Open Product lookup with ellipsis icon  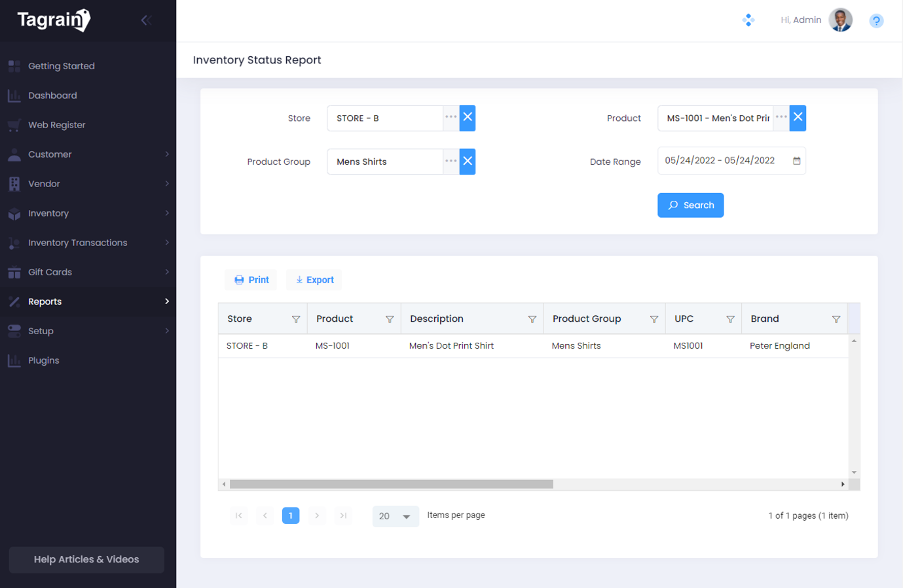[x=781, y=118]
